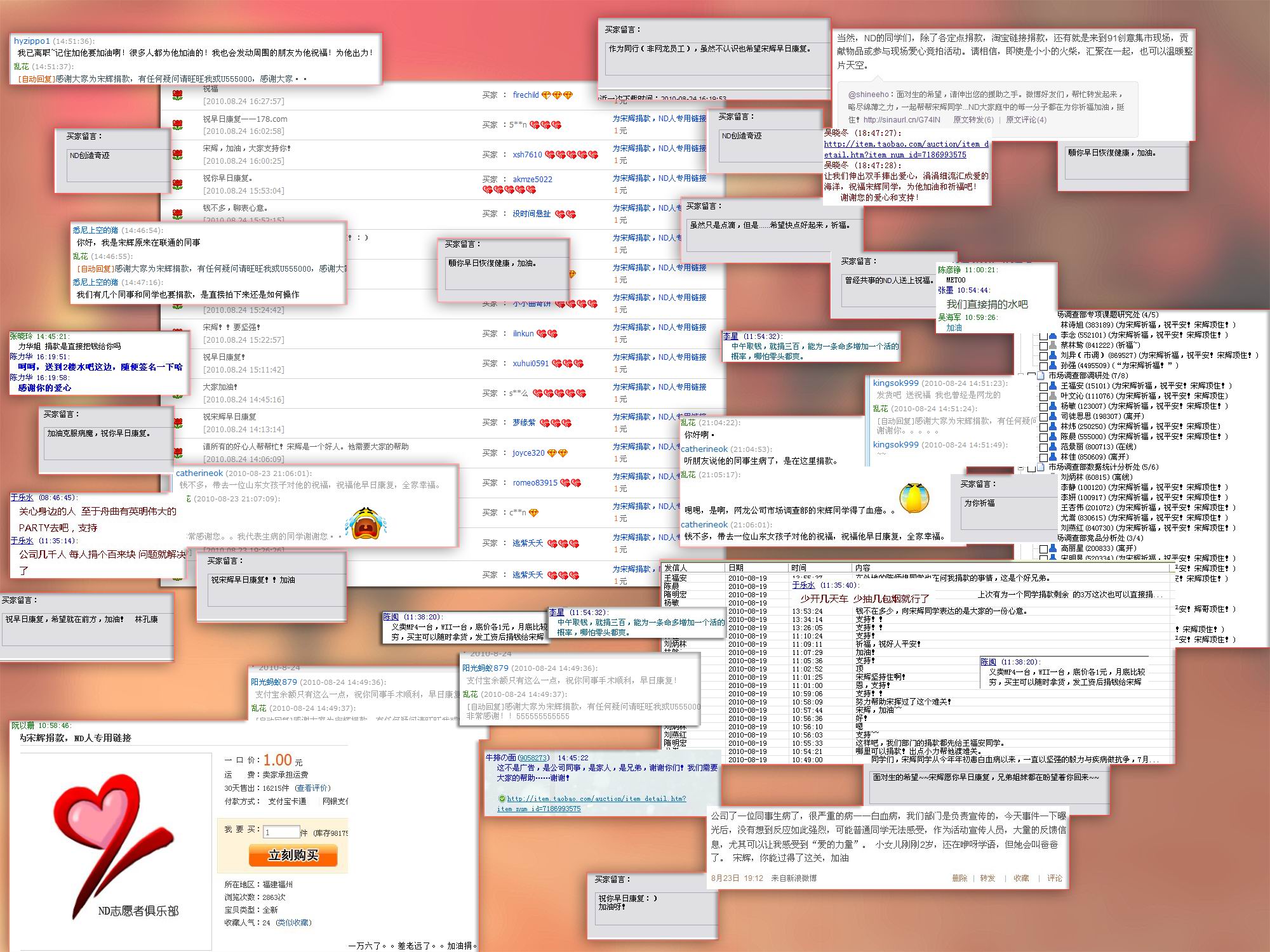Open the 查看评价 link

coord(312,788)
